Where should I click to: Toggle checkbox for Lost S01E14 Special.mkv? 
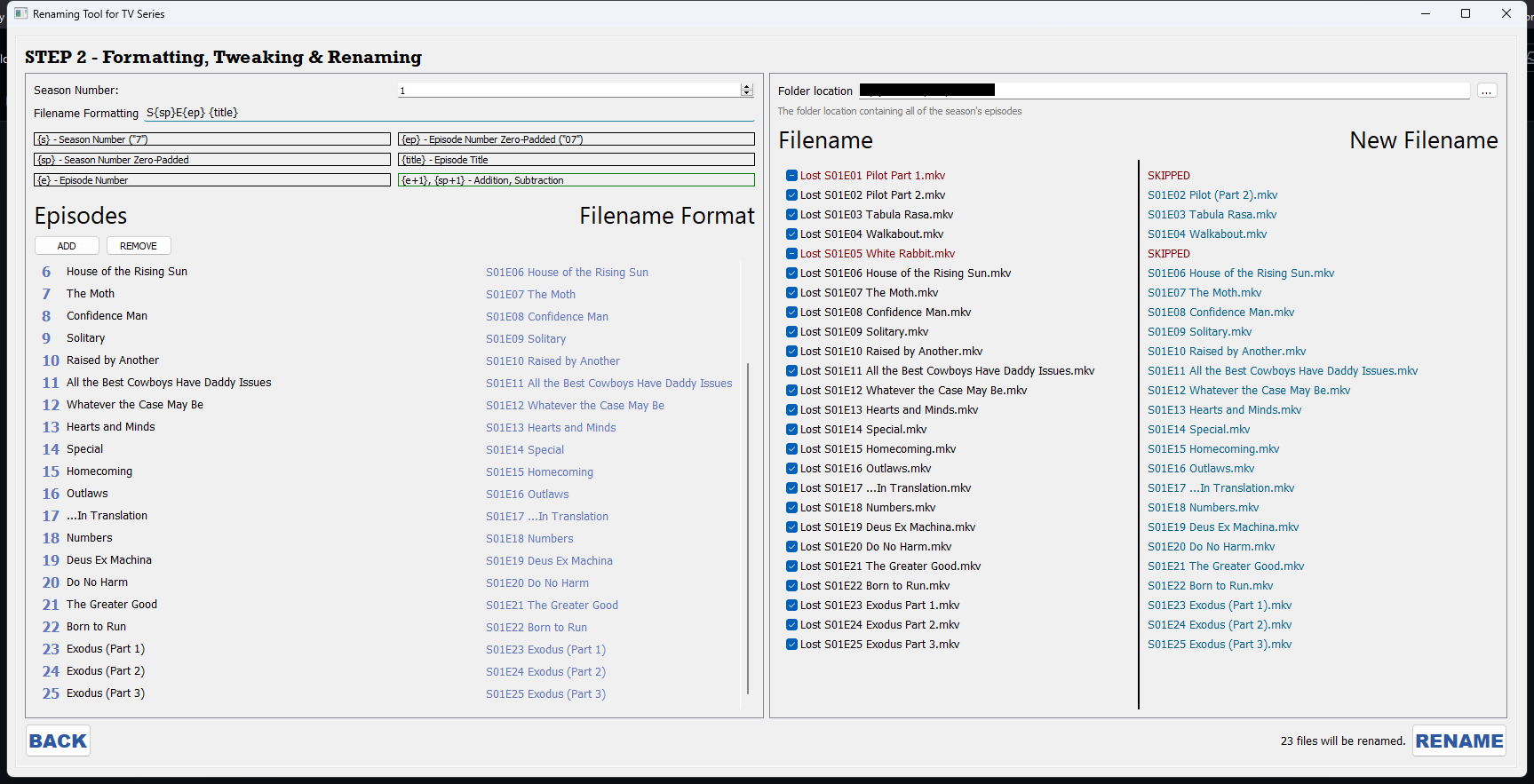[791, 430]
